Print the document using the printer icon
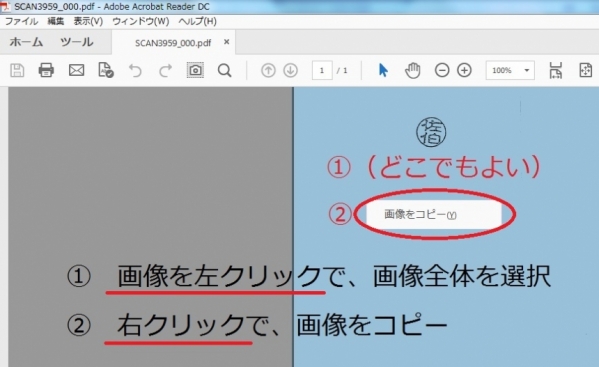This screenshot has height=367, width=599. pos(46,70)
